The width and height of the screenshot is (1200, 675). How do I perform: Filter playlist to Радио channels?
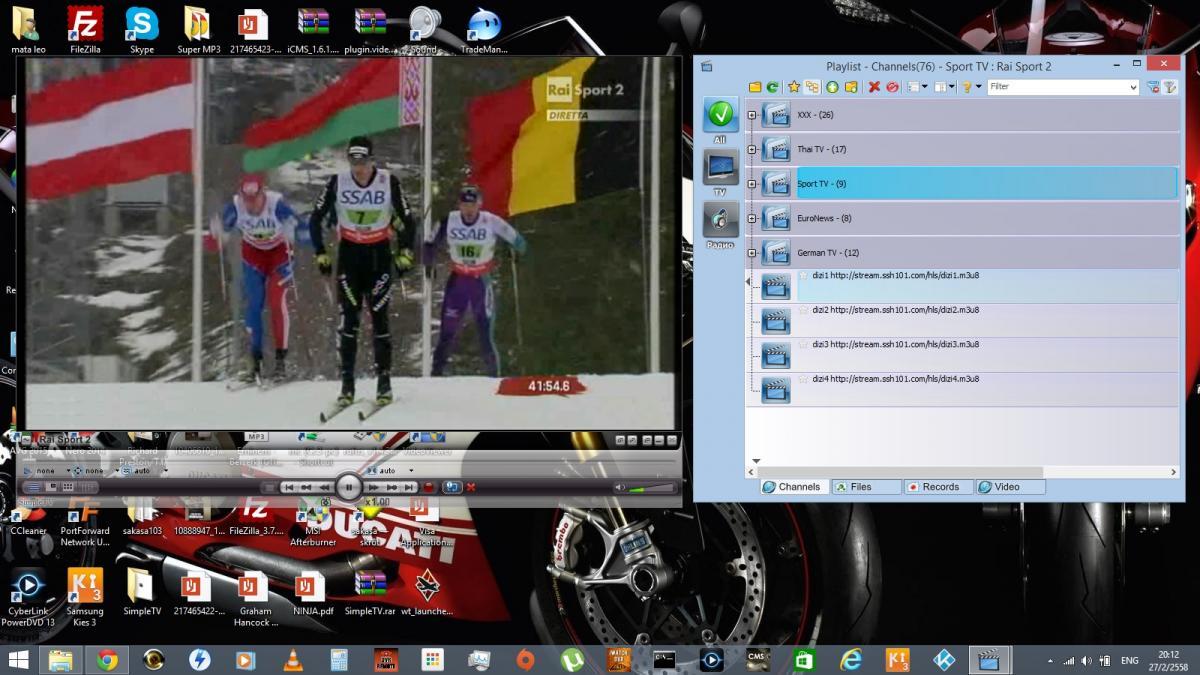pos(720,219)
